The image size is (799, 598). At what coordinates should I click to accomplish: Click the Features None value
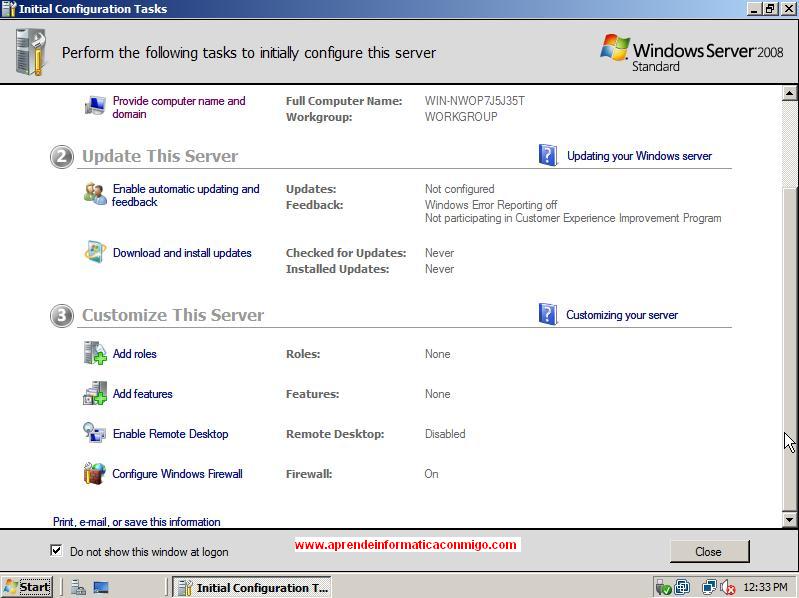(437, 394)
